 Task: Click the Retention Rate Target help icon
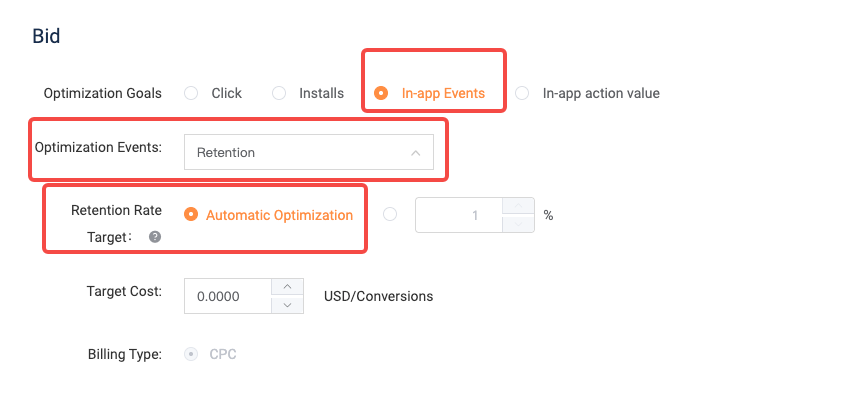[x=155, y=238]
